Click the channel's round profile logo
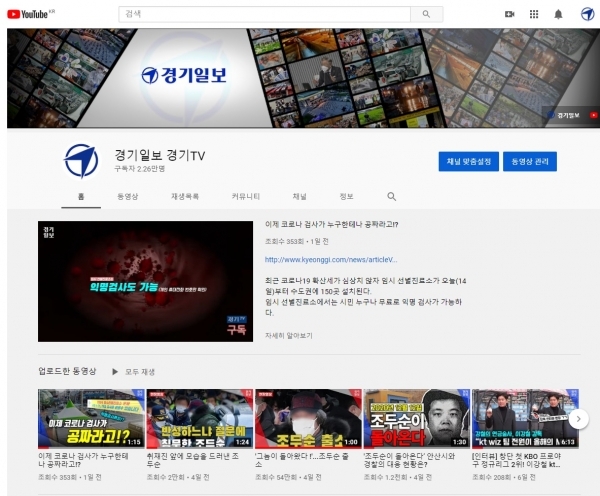600x496 pixels. 81,161
